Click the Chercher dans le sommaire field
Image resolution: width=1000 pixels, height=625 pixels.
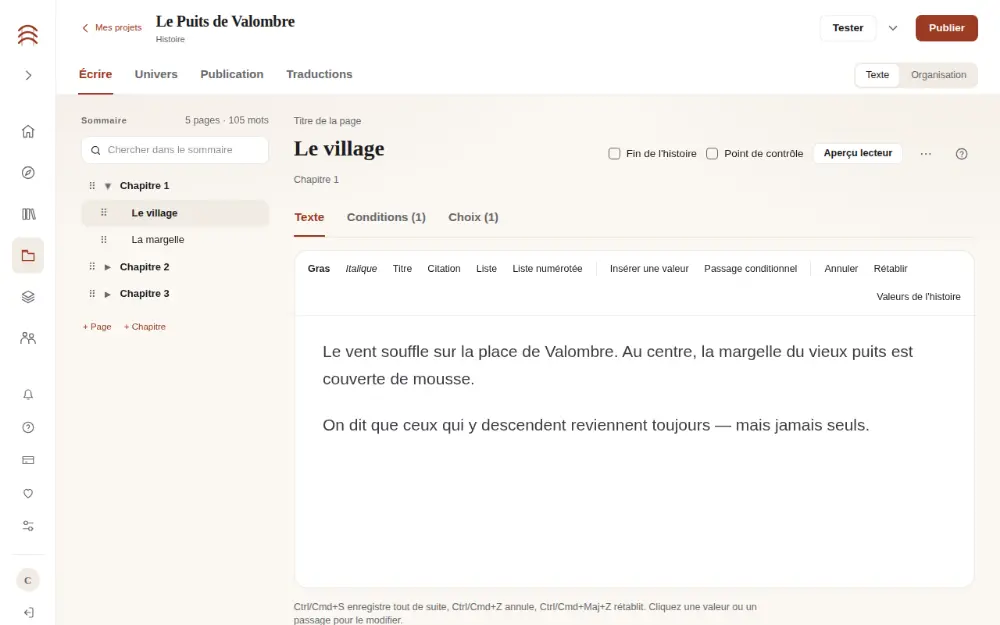[175, 150]
